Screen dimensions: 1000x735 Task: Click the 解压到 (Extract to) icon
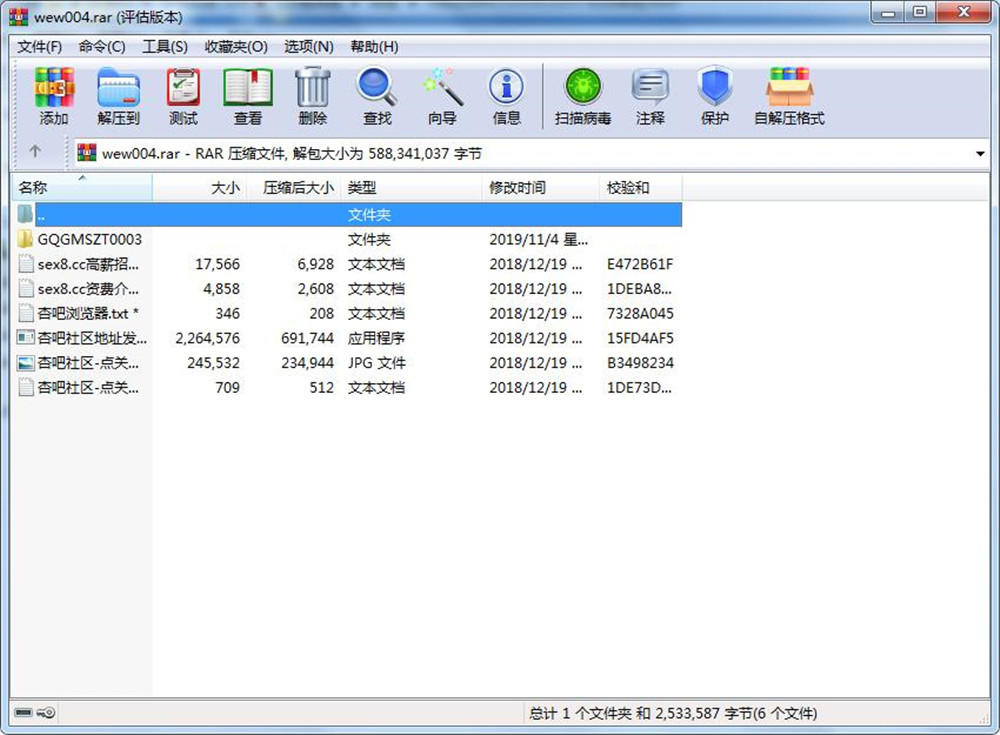tap(119, 87)
